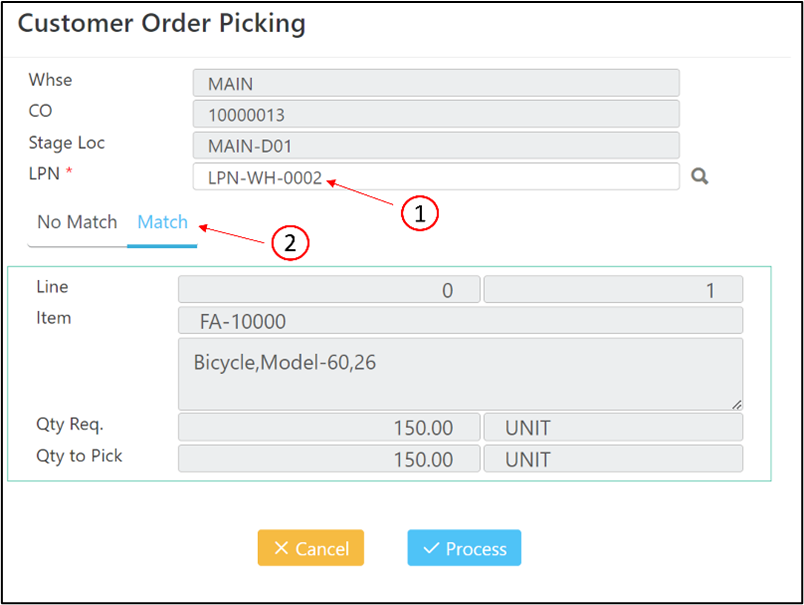Click the circled number 1 annotation
The width and height of the screenshot is (804, 605).
tap(420, 212)
